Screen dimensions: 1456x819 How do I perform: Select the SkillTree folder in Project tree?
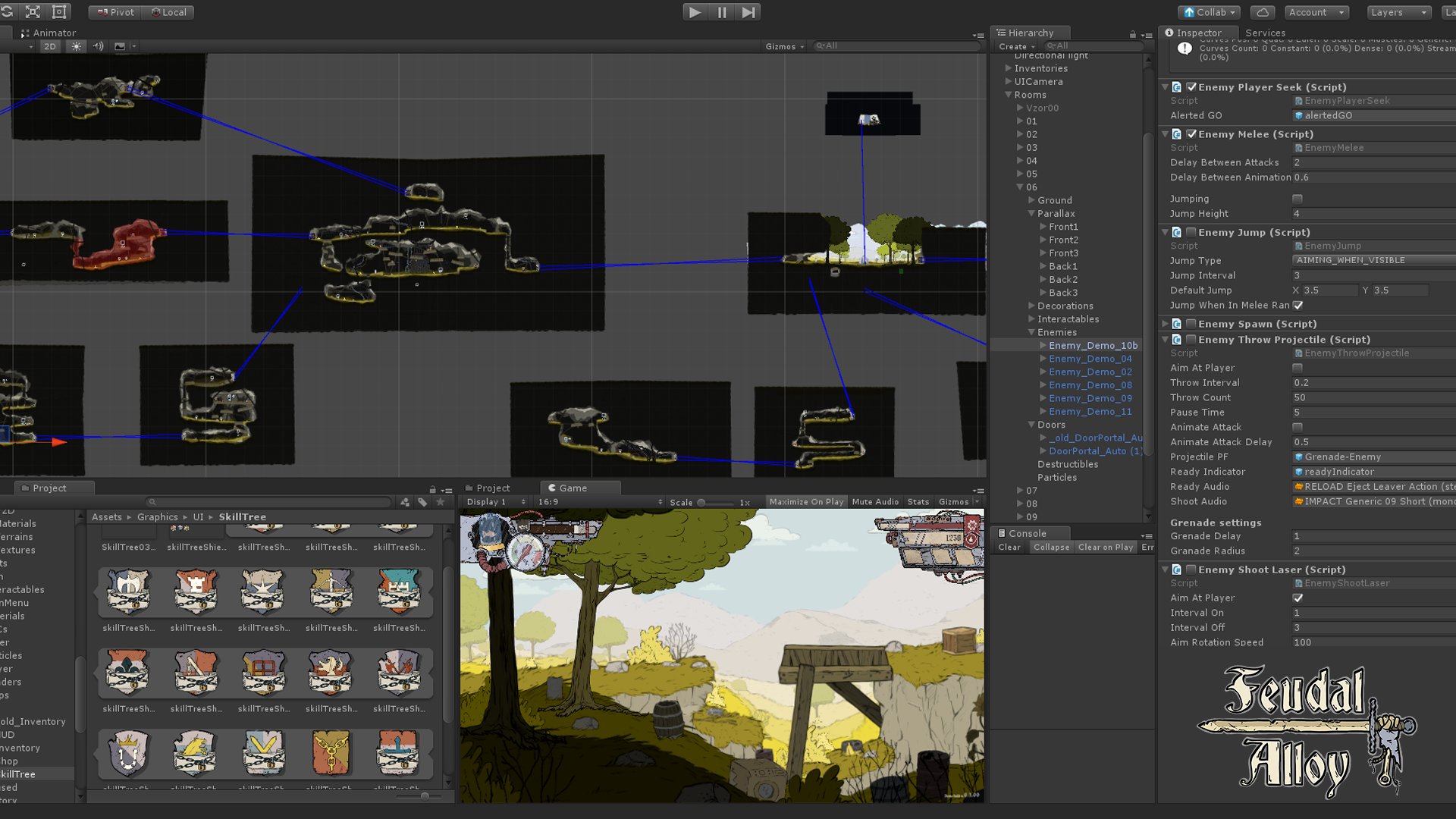[x=18, y=774]
